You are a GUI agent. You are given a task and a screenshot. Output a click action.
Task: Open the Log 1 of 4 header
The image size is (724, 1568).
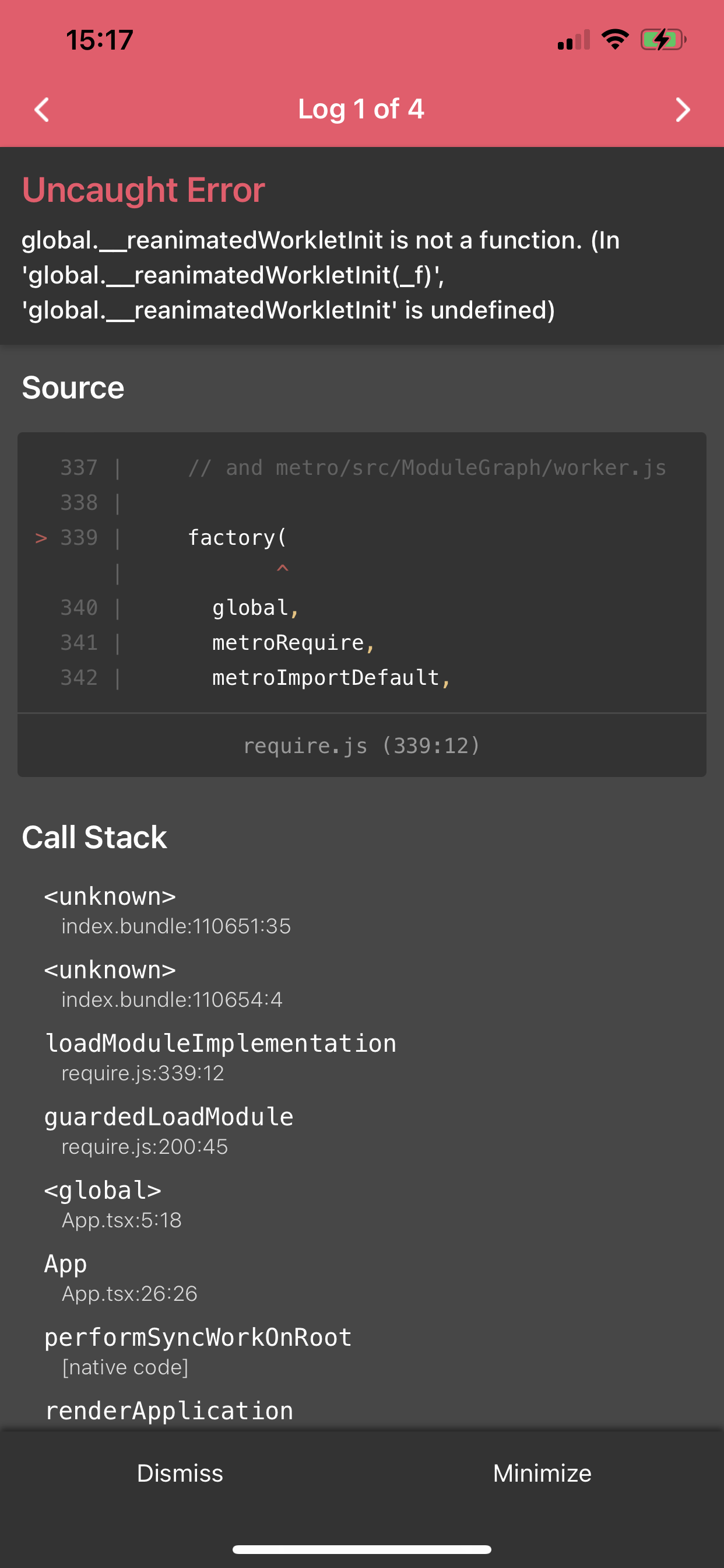[x=361, y=110]
